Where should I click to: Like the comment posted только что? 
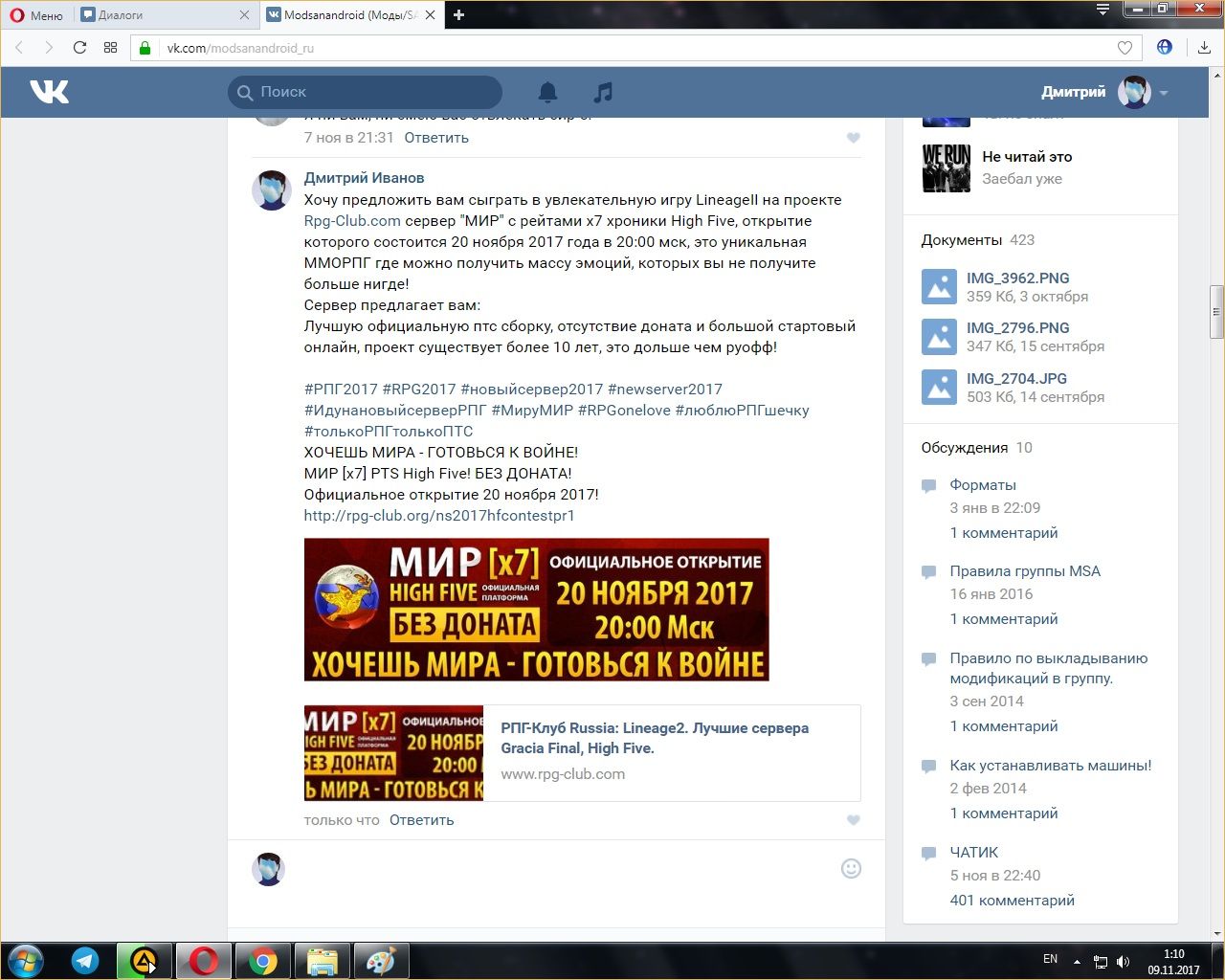(x=854, y=820)
